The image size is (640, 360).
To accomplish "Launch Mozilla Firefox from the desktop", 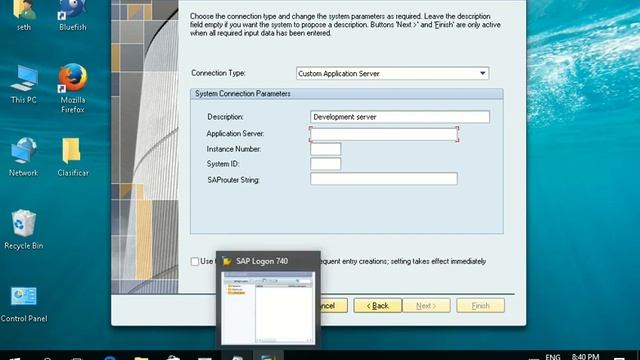I will coord(73,89).
